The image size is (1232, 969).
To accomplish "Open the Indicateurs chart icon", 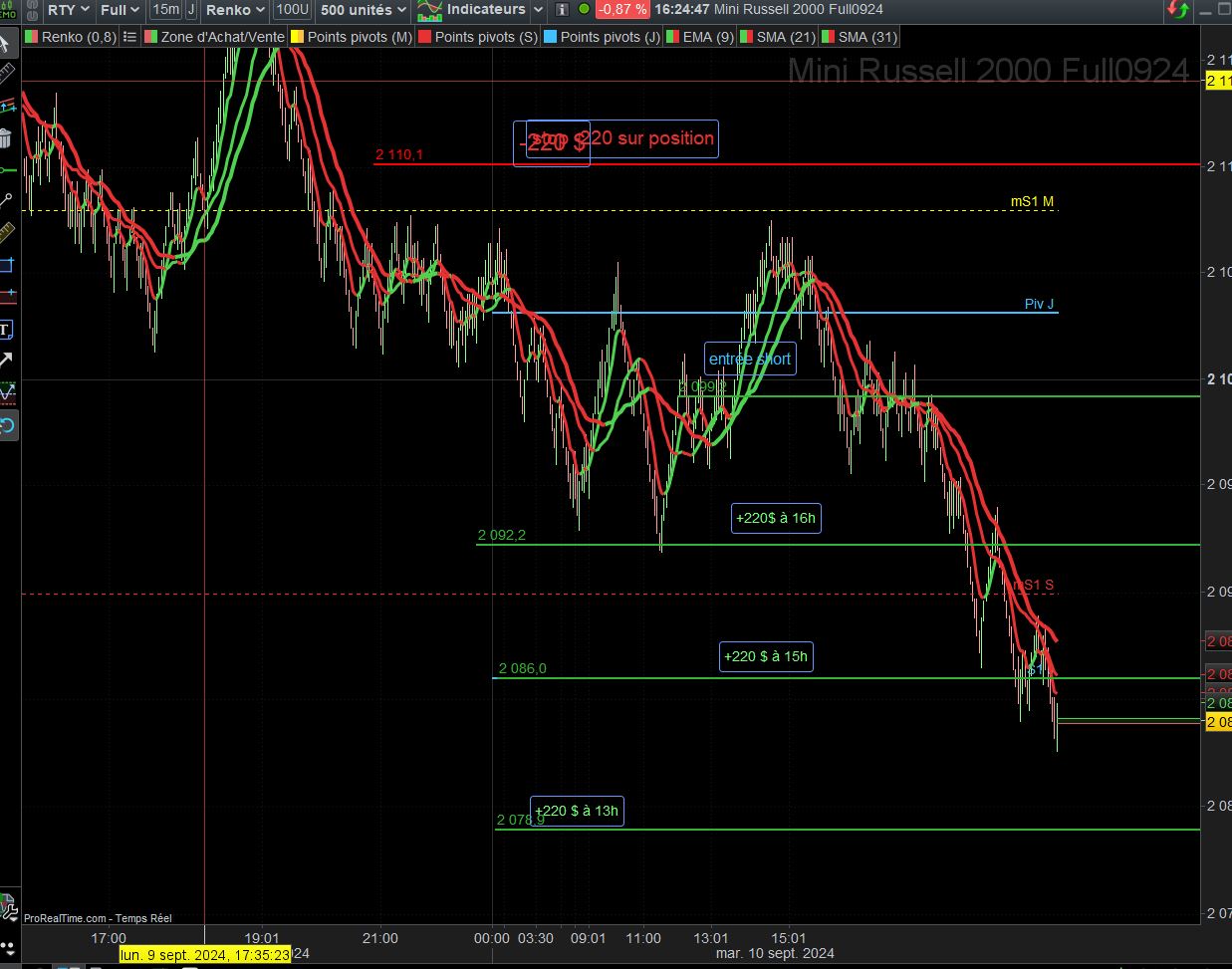I will (x=429, y=10).
